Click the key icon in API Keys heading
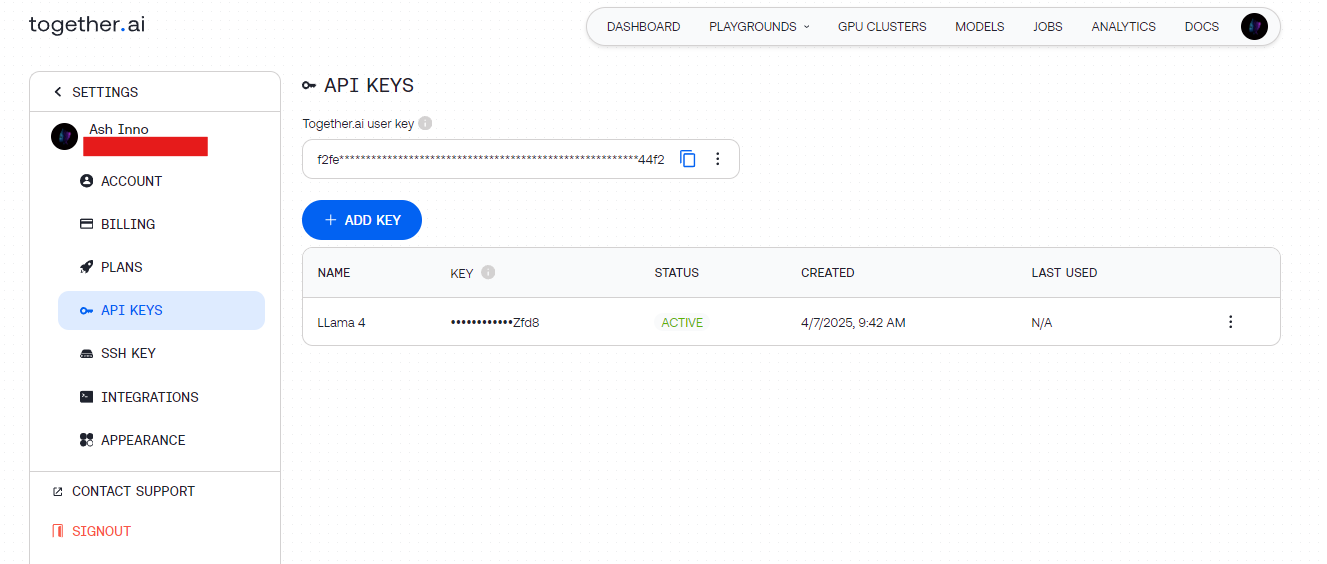The height and width of the screenshot is (564, 1327). point(309,86)
